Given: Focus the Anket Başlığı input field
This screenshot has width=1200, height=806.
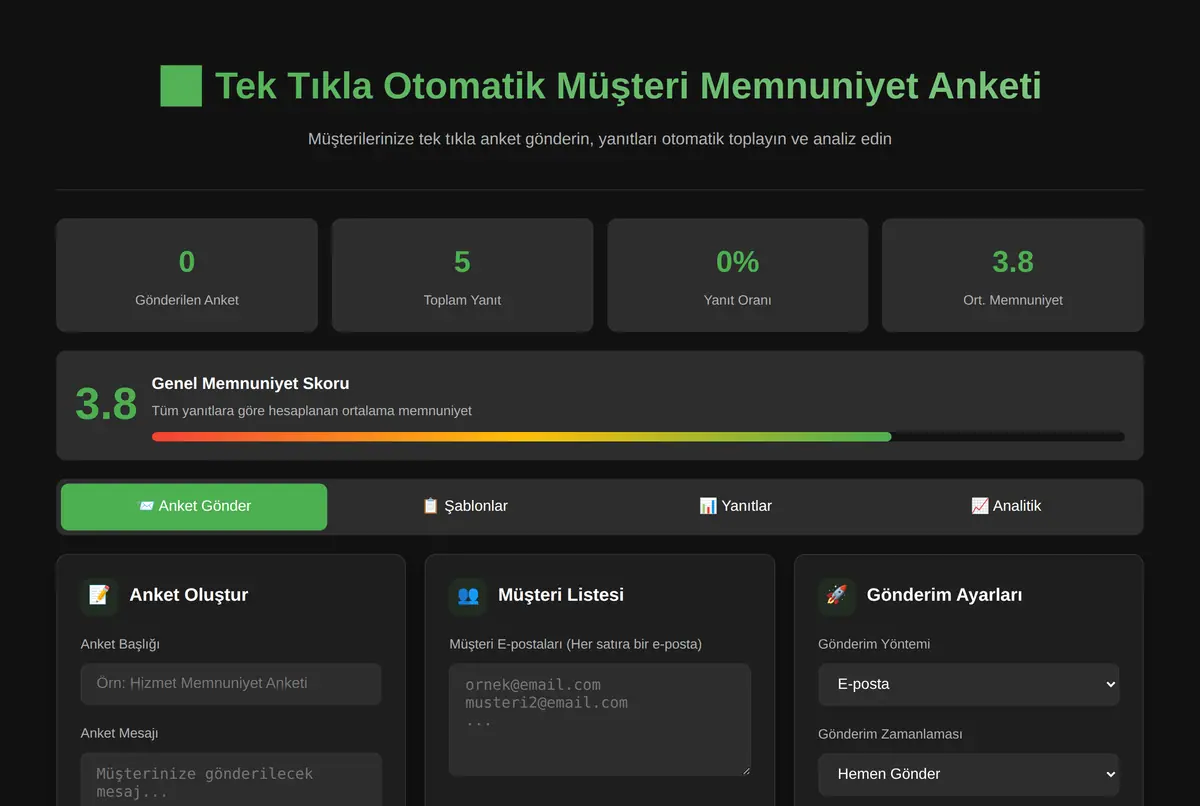Looking at the screenshot, I should (x=231, y=684).
